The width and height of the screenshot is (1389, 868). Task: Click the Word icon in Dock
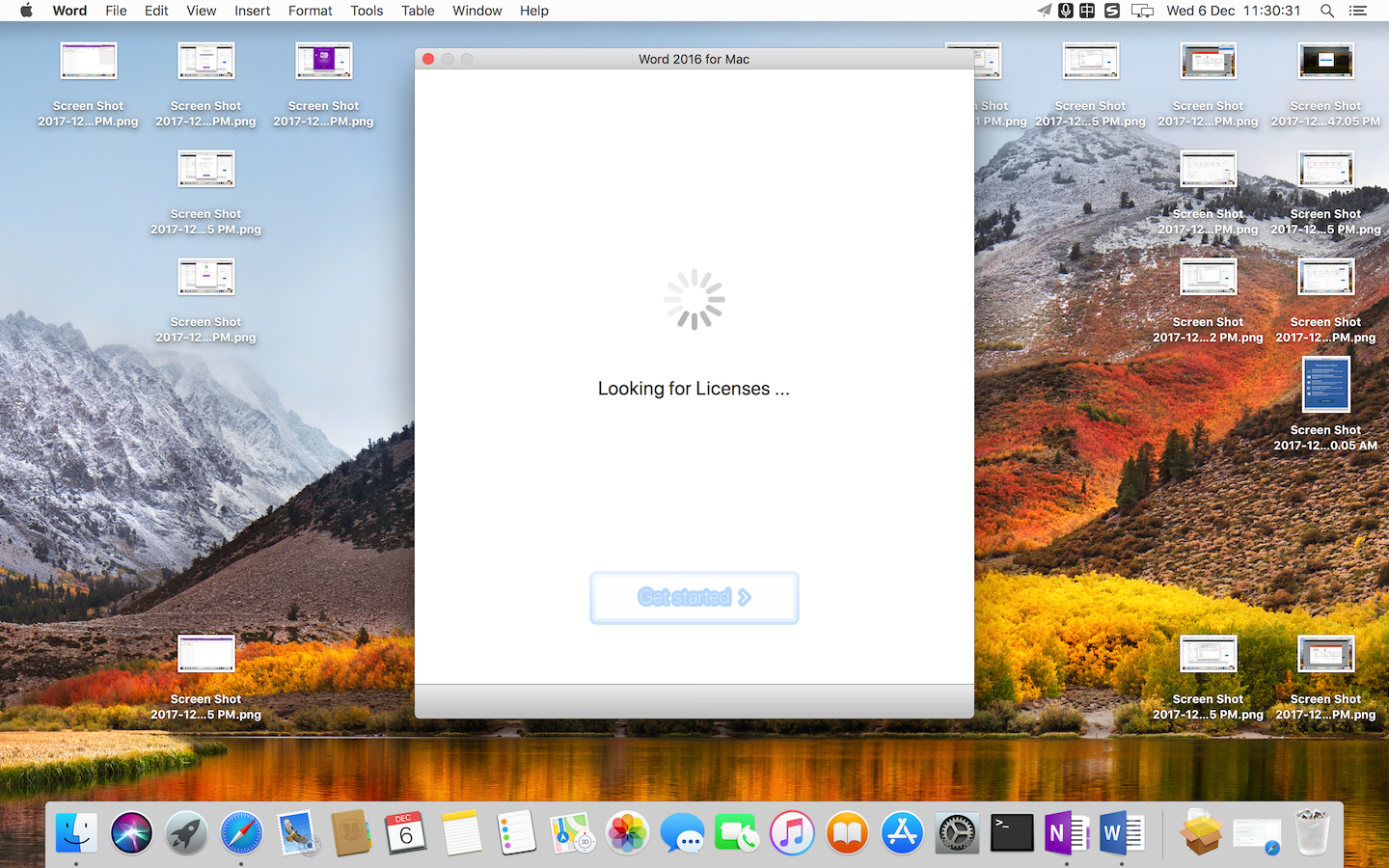tap(1122, 833)
